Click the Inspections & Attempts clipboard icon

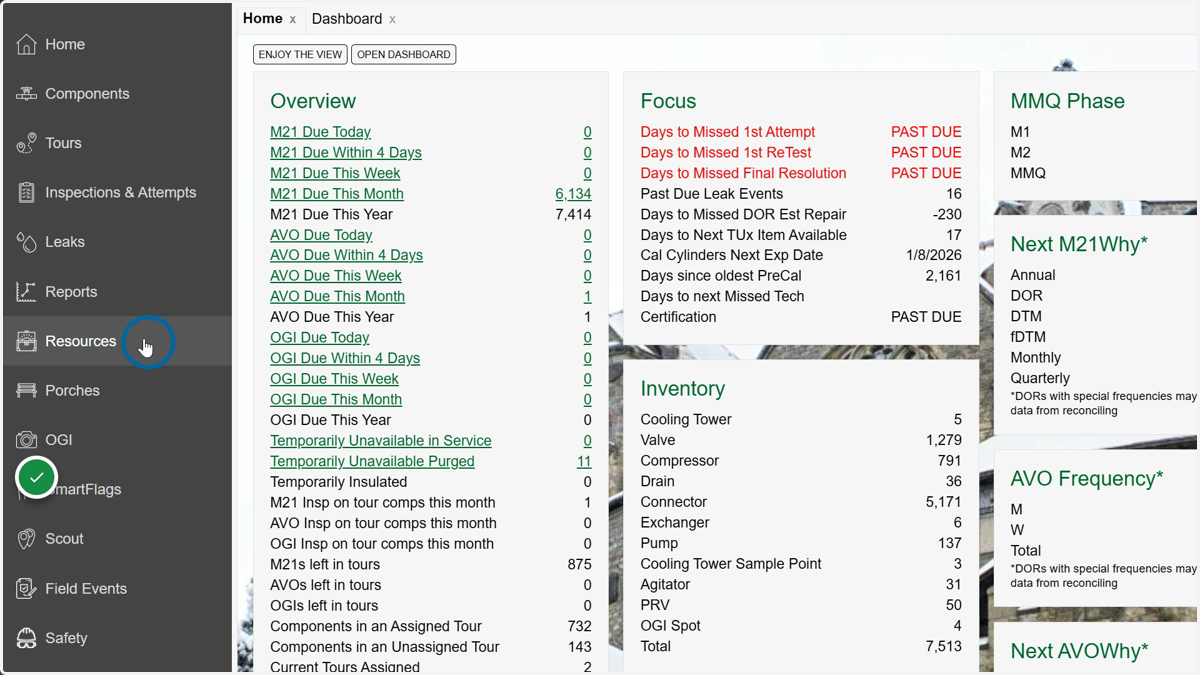click(26, 192)
